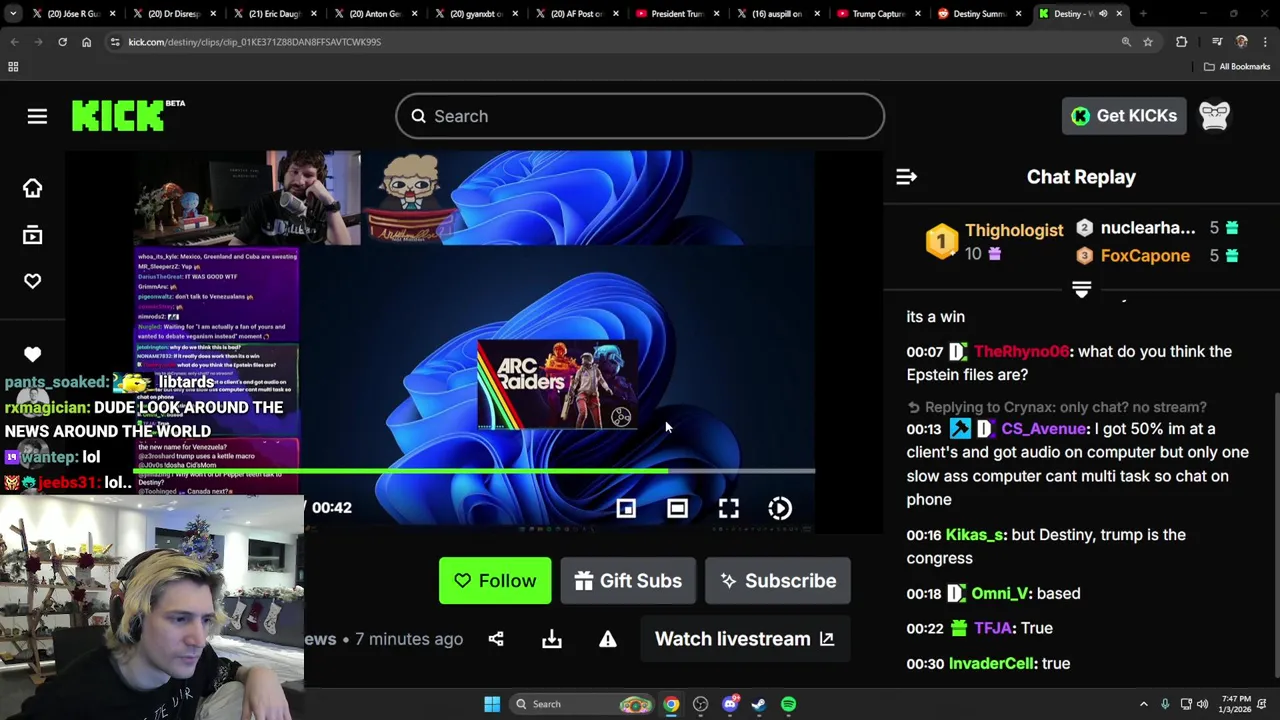This screenshot has height=720, width=1280.
Task: Focus the Kick search field
Action: coord(640,116)
